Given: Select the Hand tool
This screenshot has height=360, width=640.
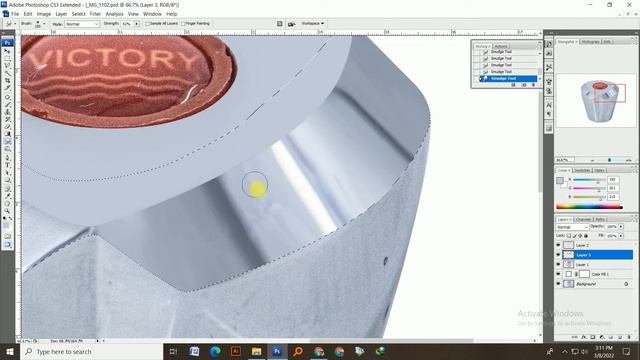Looking at the screenshot, I should (x=7, y=204).
